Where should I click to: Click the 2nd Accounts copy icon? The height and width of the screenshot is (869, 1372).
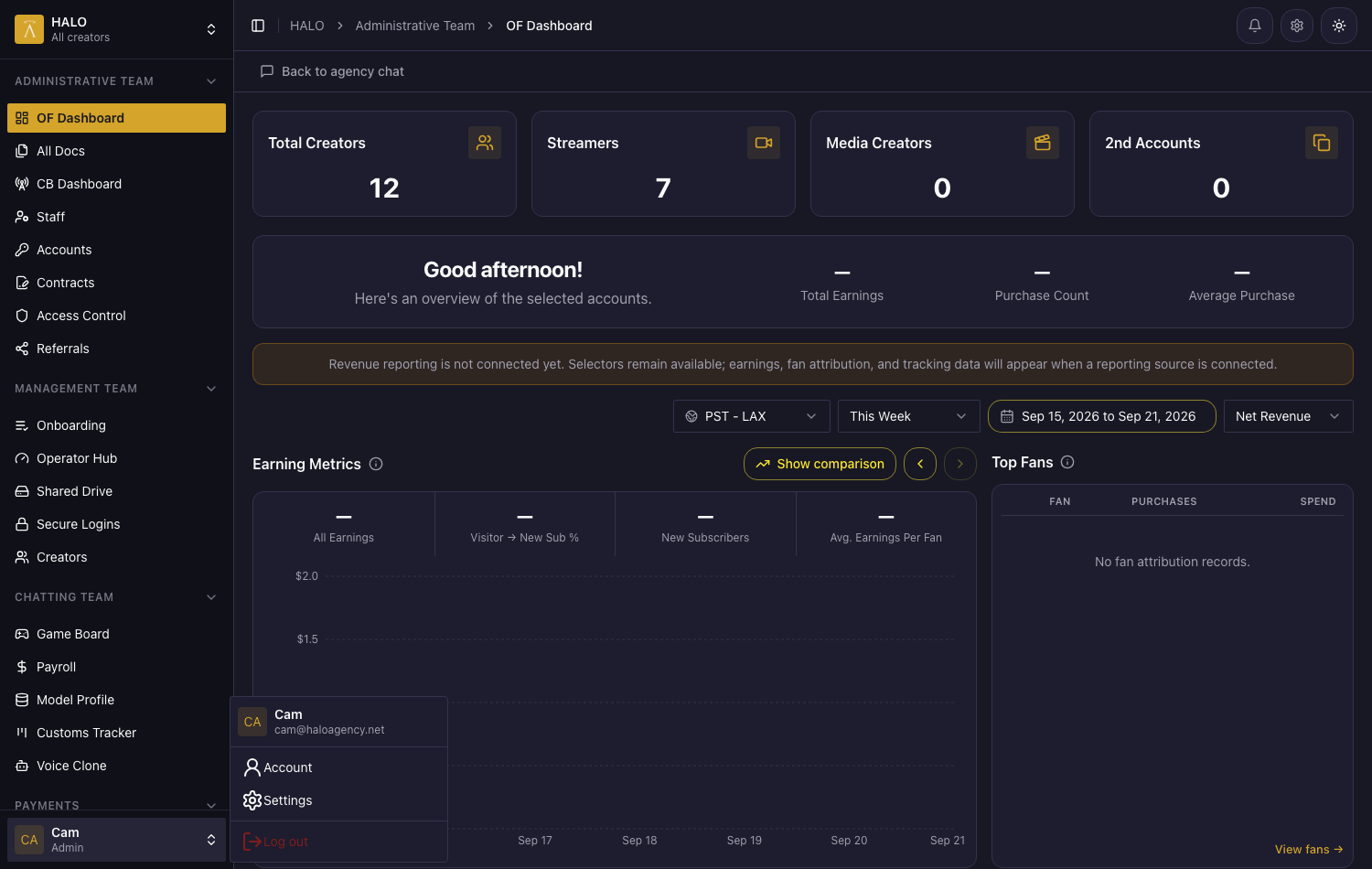tap(1322, 143)
